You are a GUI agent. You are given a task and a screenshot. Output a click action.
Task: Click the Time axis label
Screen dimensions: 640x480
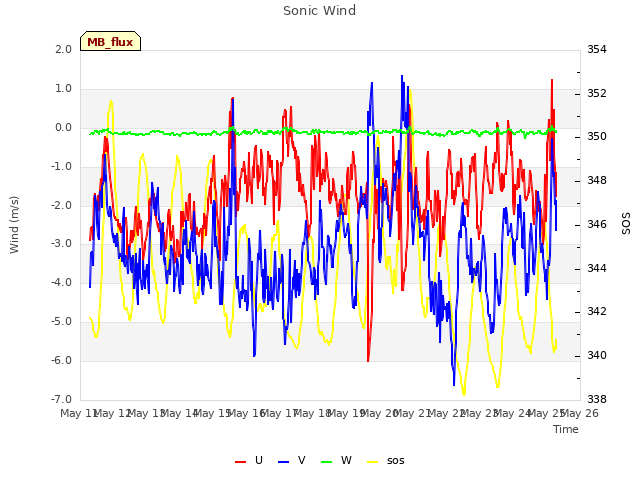(x=566, y=429)
